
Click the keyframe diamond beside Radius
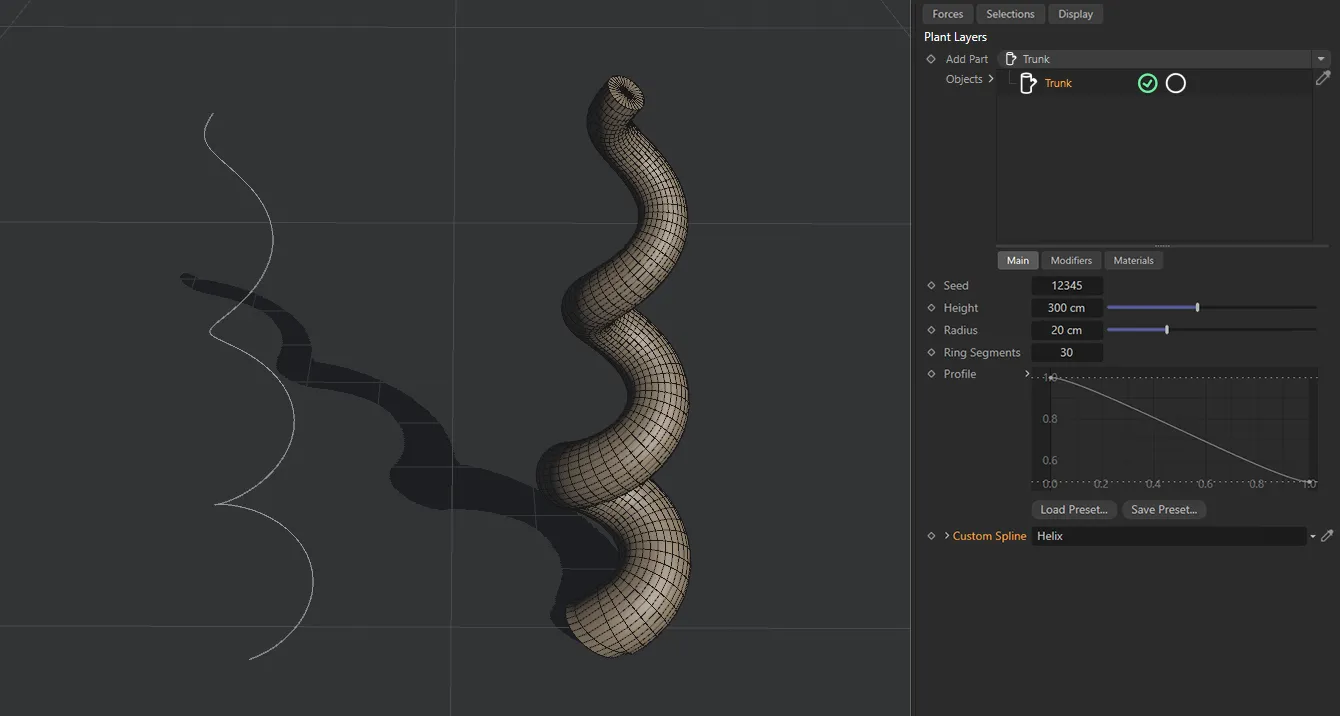tap(931, 330)
